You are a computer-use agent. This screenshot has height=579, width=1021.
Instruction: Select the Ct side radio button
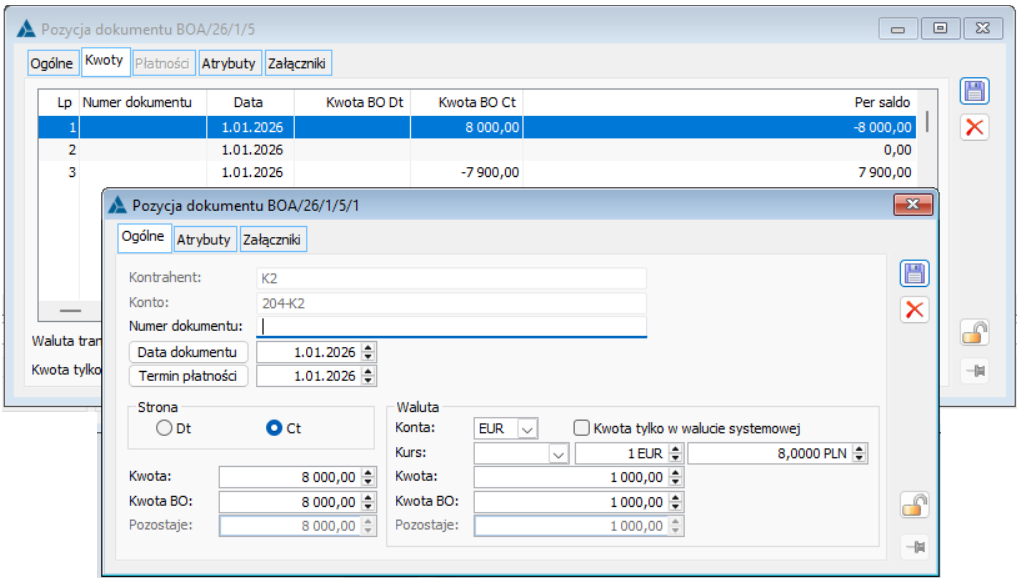[274, 428]
